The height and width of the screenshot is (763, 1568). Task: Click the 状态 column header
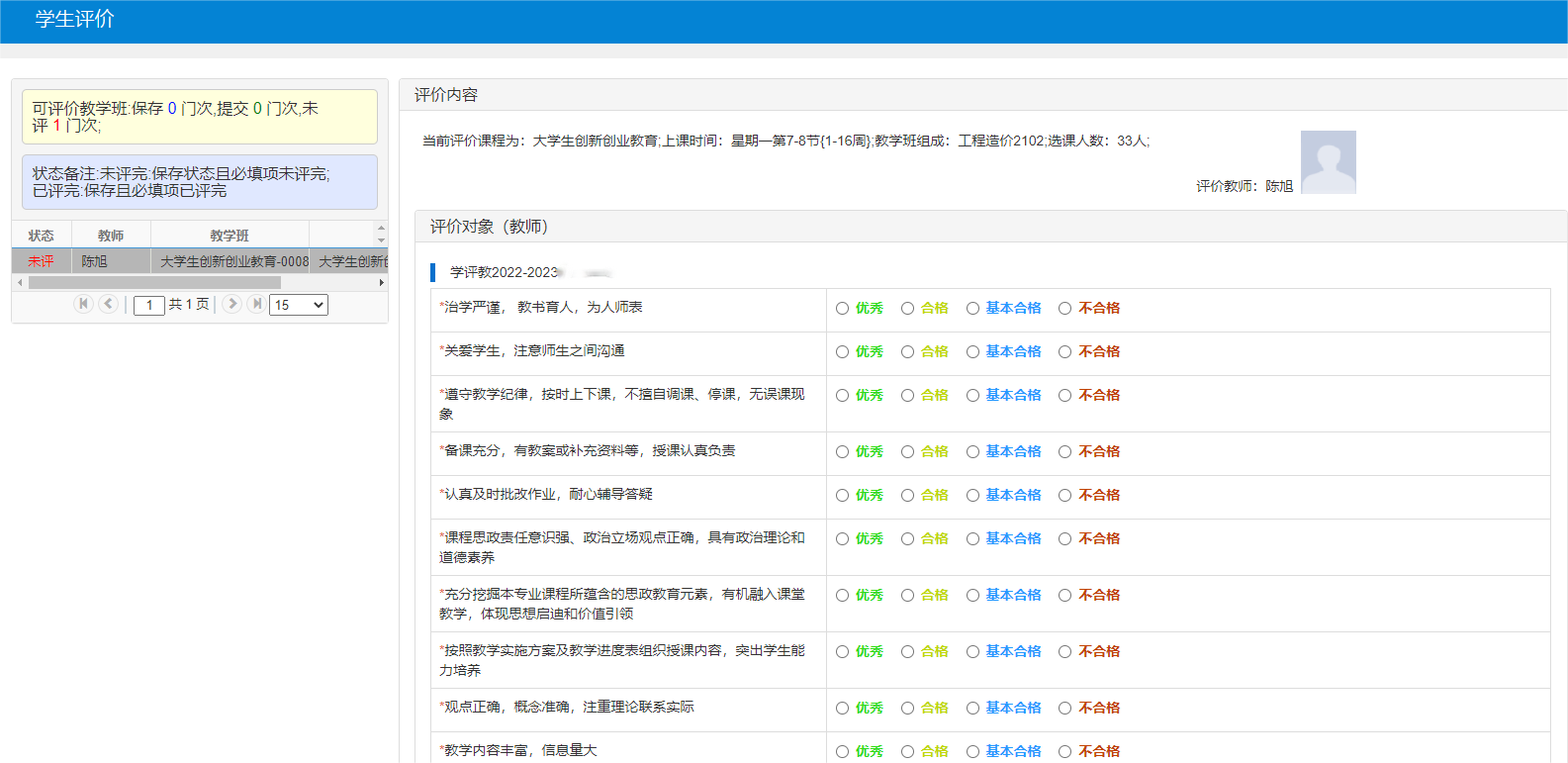click(x=41, y=236)
